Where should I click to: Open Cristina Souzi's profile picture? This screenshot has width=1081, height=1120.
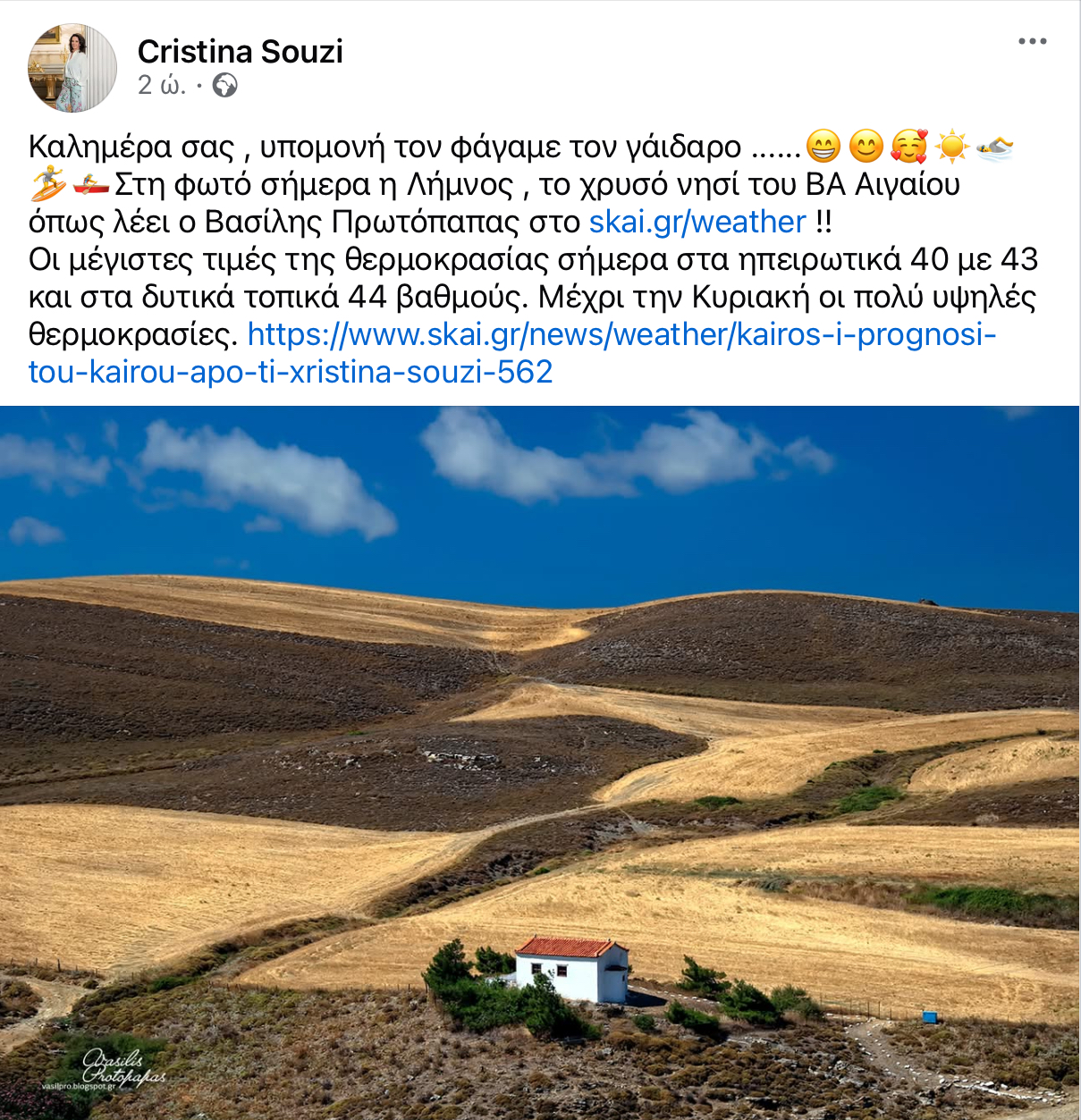[x=72, y=68]
